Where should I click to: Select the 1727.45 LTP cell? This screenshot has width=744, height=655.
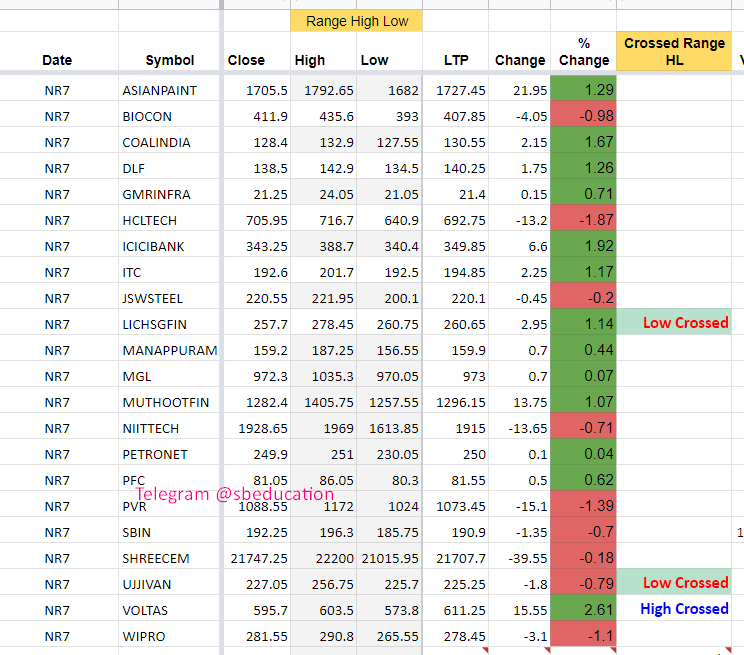(x=456, y=90)
